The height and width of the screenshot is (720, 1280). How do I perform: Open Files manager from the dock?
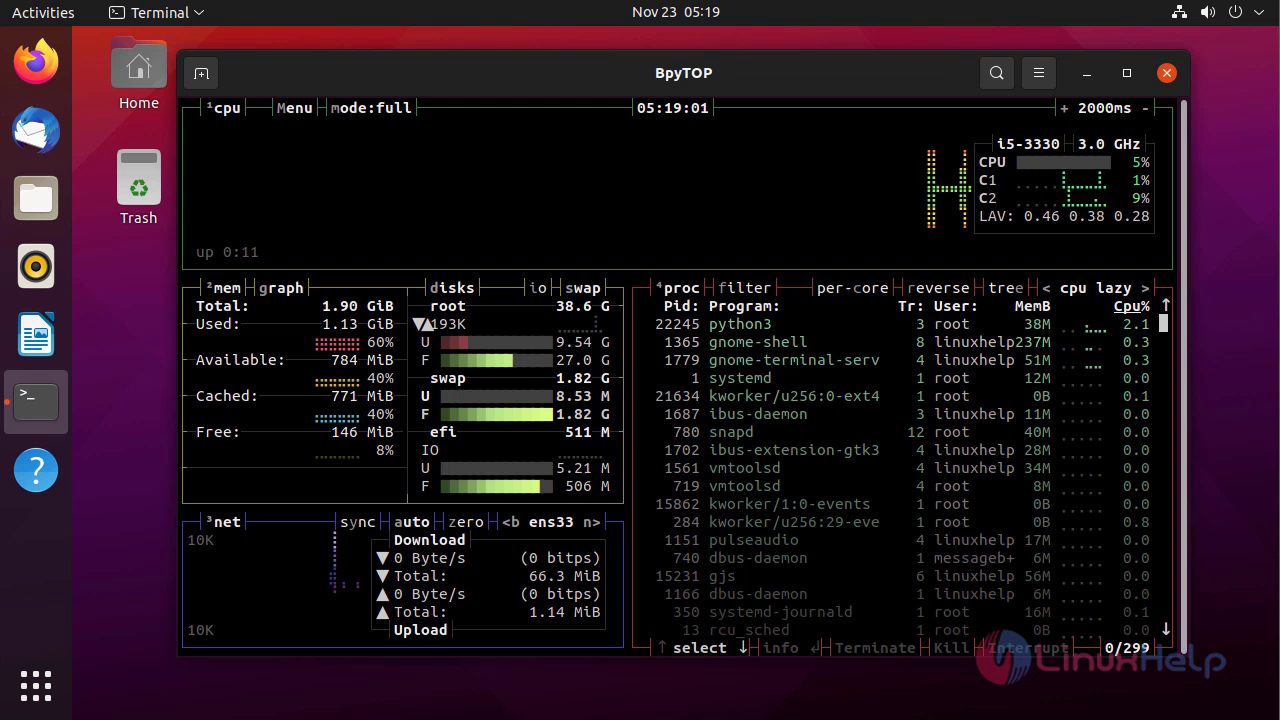point(36,199)
